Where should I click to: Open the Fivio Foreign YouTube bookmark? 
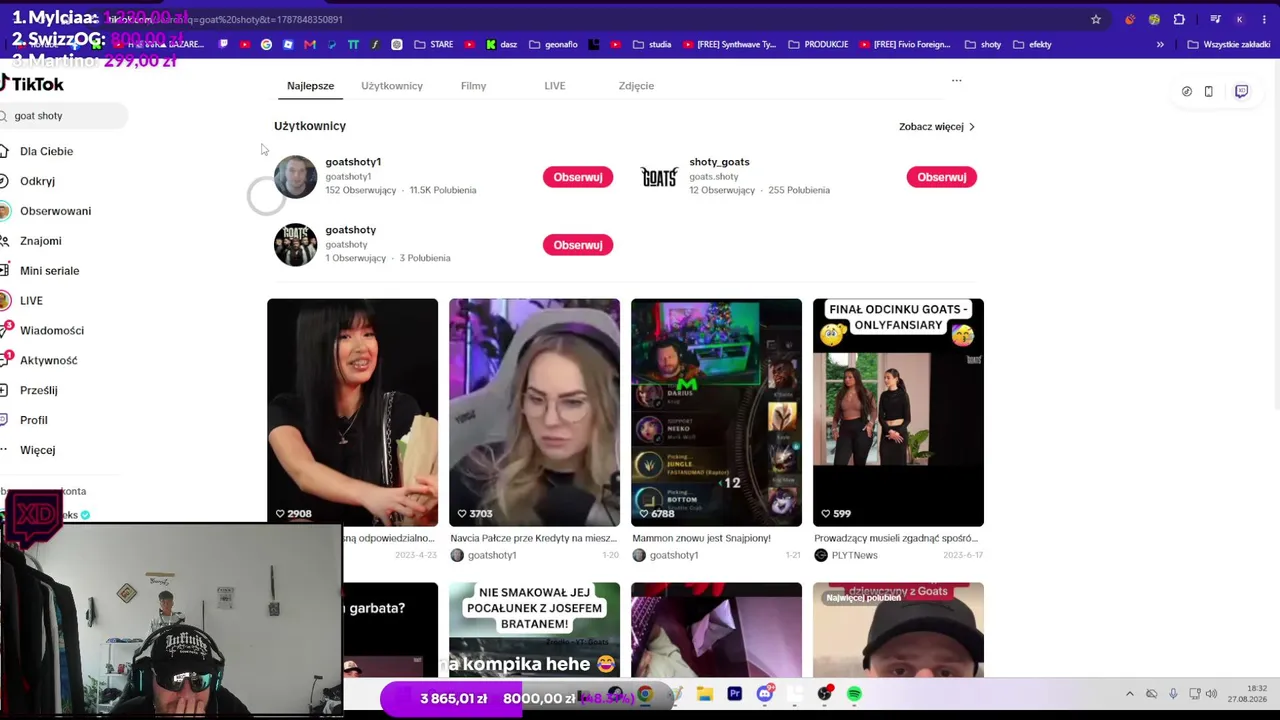point(904,44)
